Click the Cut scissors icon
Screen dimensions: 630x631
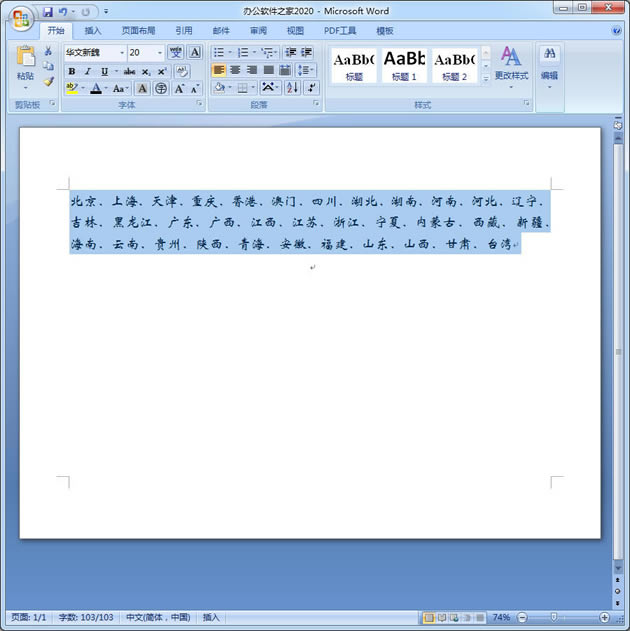(x=48, y=51)
